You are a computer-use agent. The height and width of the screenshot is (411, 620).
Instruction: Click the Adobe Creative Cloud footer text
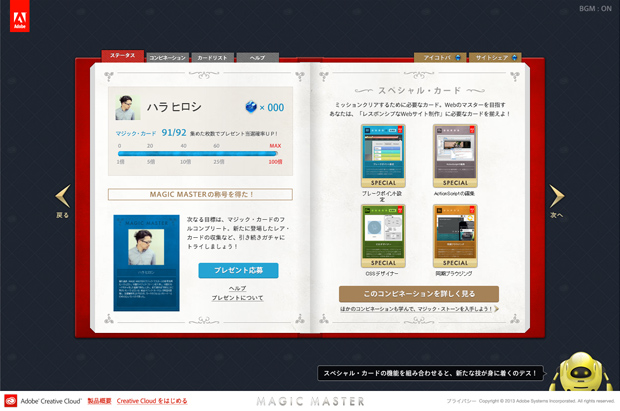pyautogui.click(x=51, y=401)
